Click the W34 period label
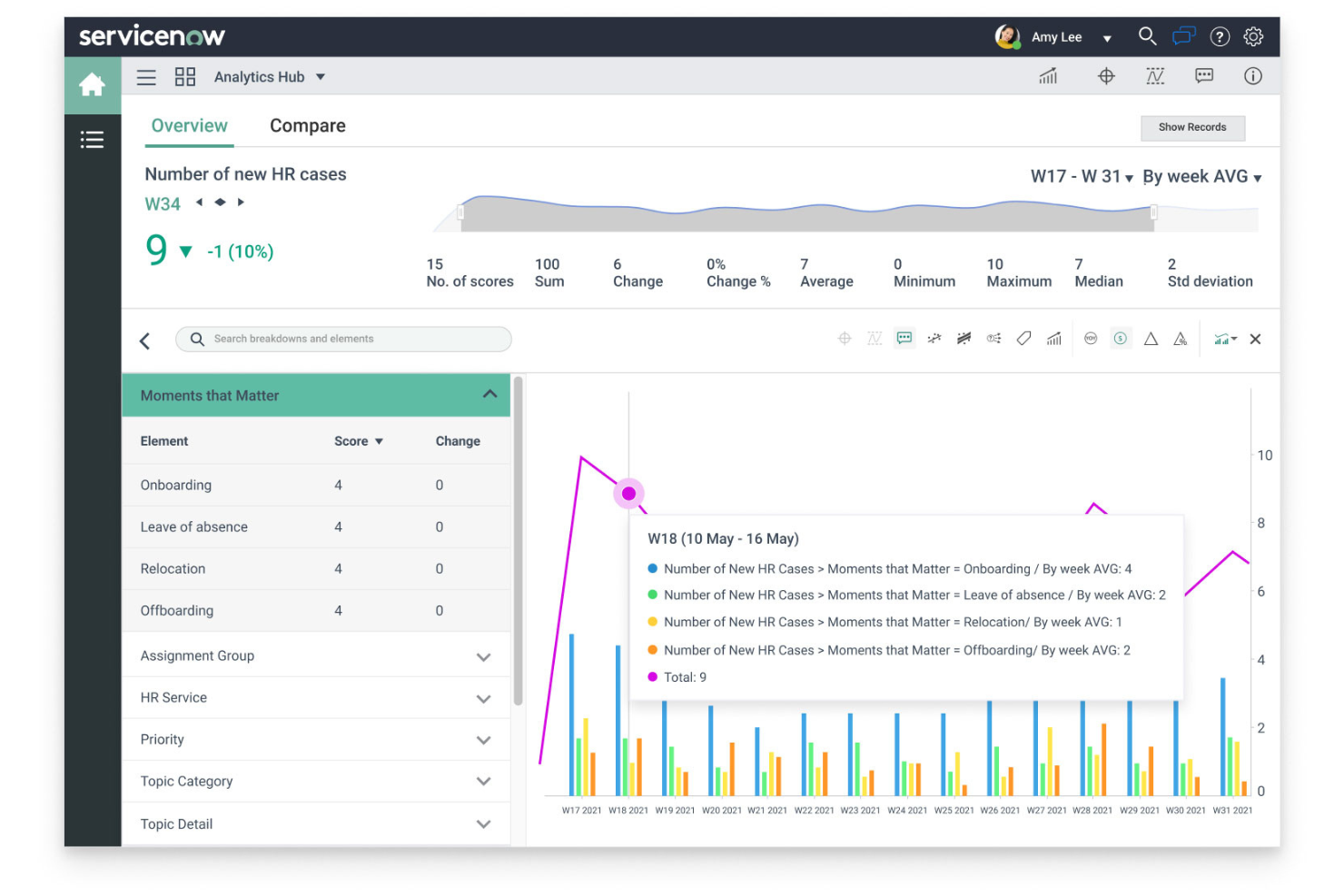Image resolution: width=1344 pixels, height=896 pixels. tap(163, 204)
